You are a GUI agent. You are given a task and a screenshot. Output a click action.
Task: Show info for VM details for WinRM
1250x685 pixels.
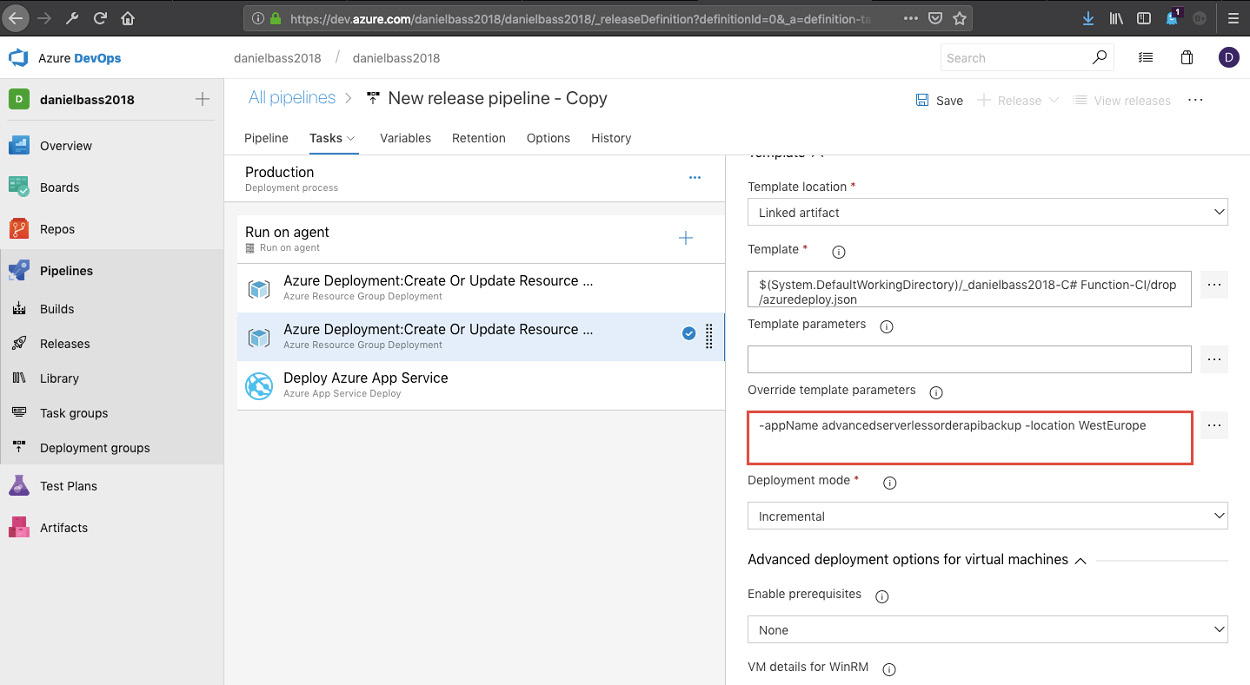(889, 670)
